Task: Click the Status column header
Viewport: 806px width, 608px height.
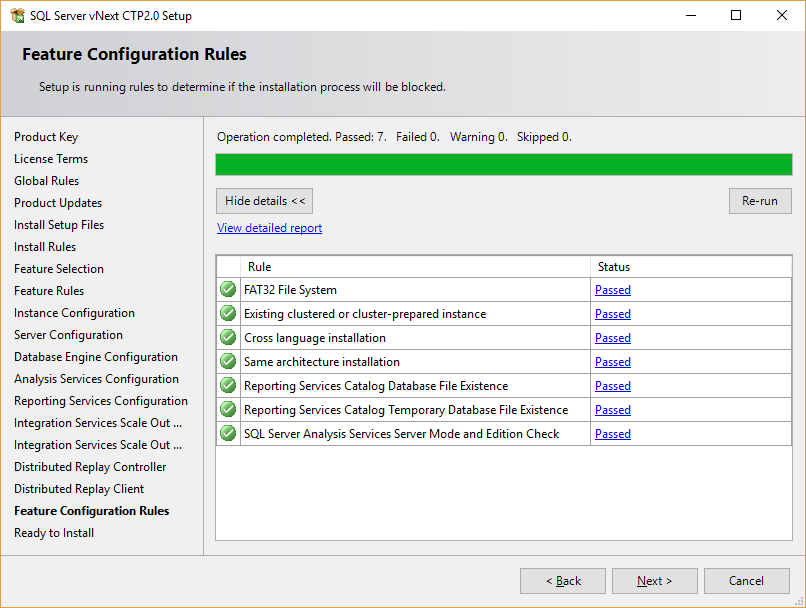Action: (691, 267)
